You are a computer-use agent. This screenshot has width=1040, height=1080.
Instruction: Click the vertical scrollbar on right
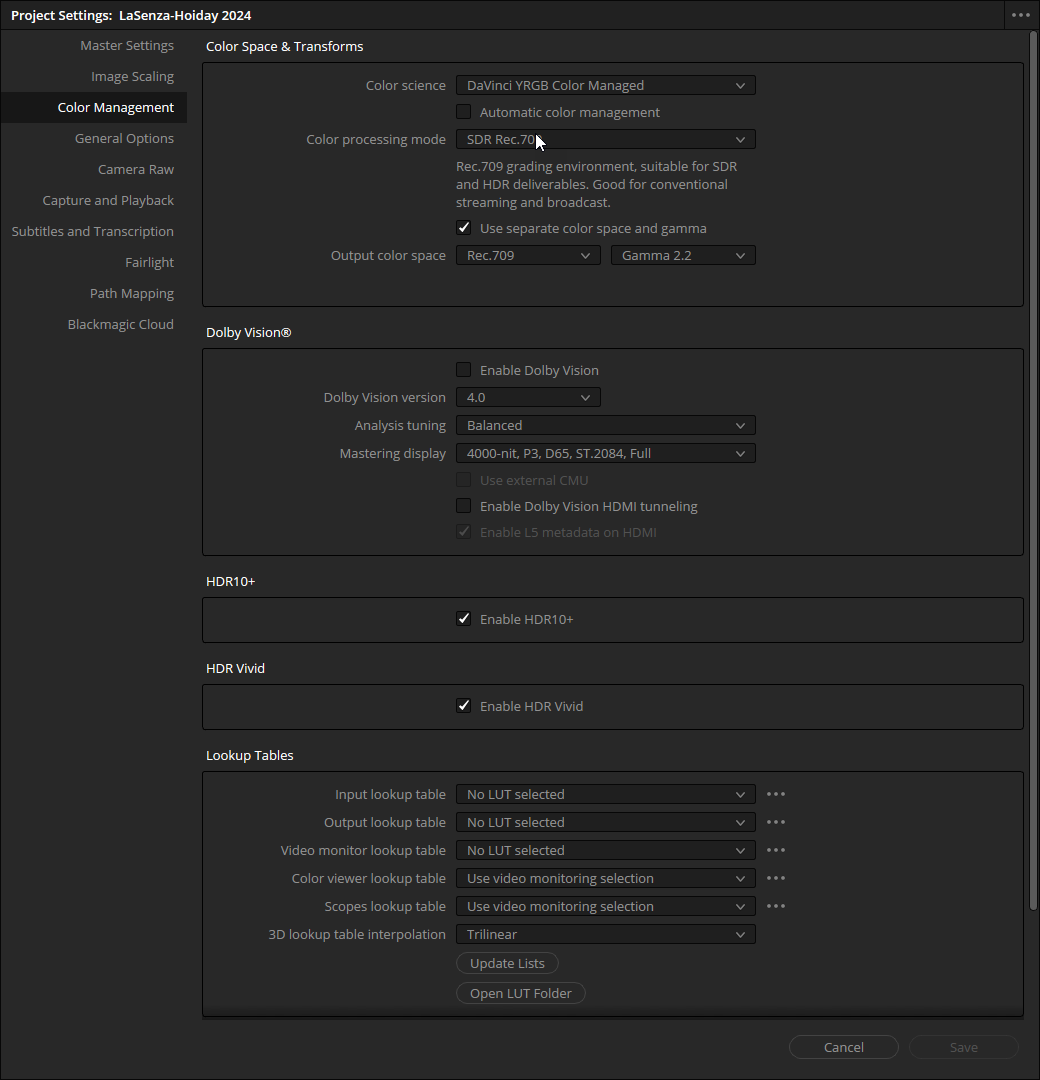pos(1032,472)
